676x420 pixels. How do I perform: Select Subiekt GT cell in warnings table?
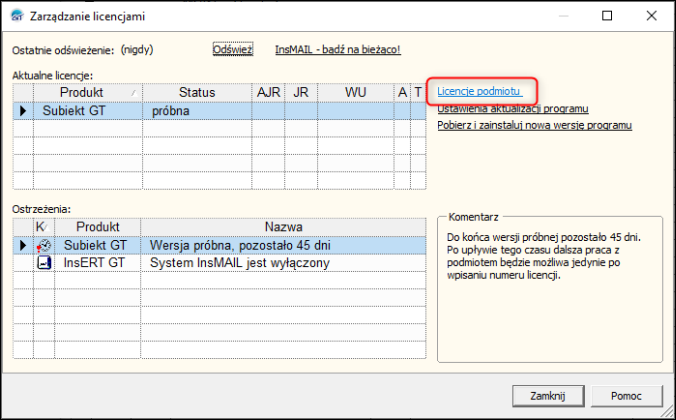click(x=98, y=245)
